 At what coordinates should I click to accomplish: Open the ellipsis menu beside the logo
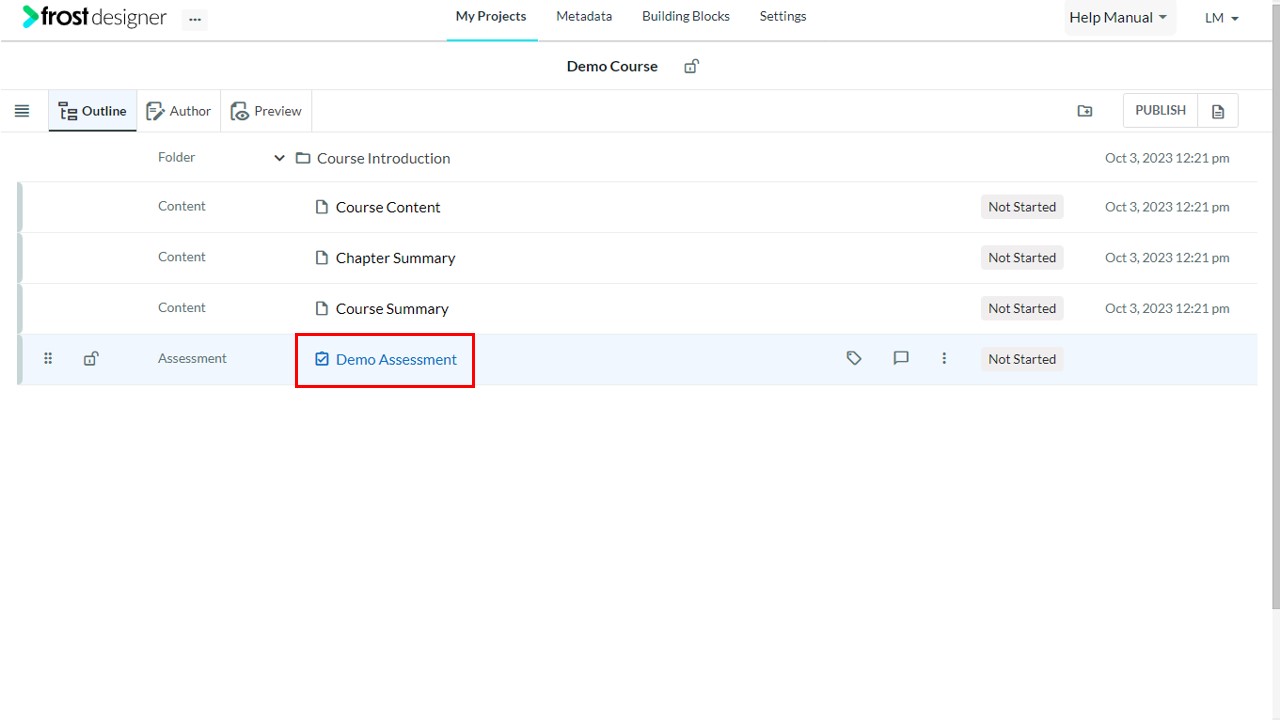pos(195,19)
